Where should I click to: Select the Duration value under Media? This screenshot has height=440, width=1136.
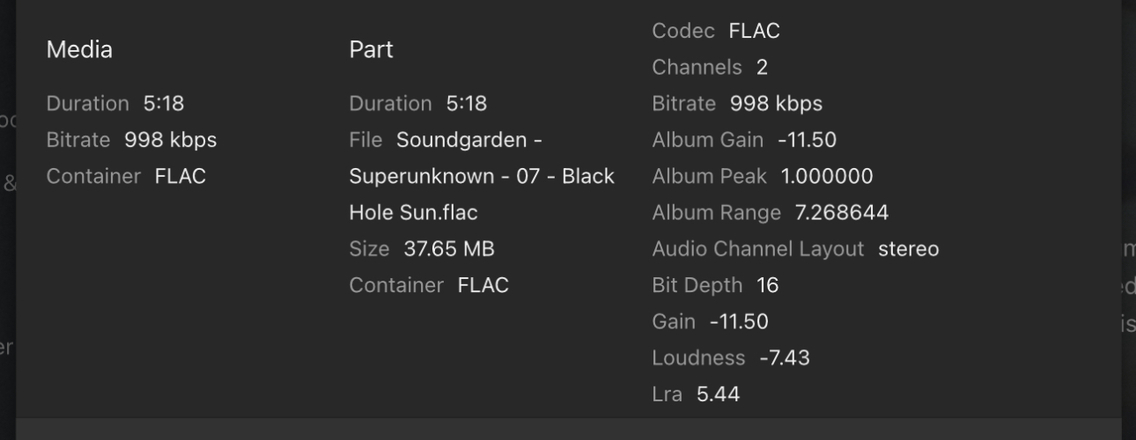(x=163, y=103)
